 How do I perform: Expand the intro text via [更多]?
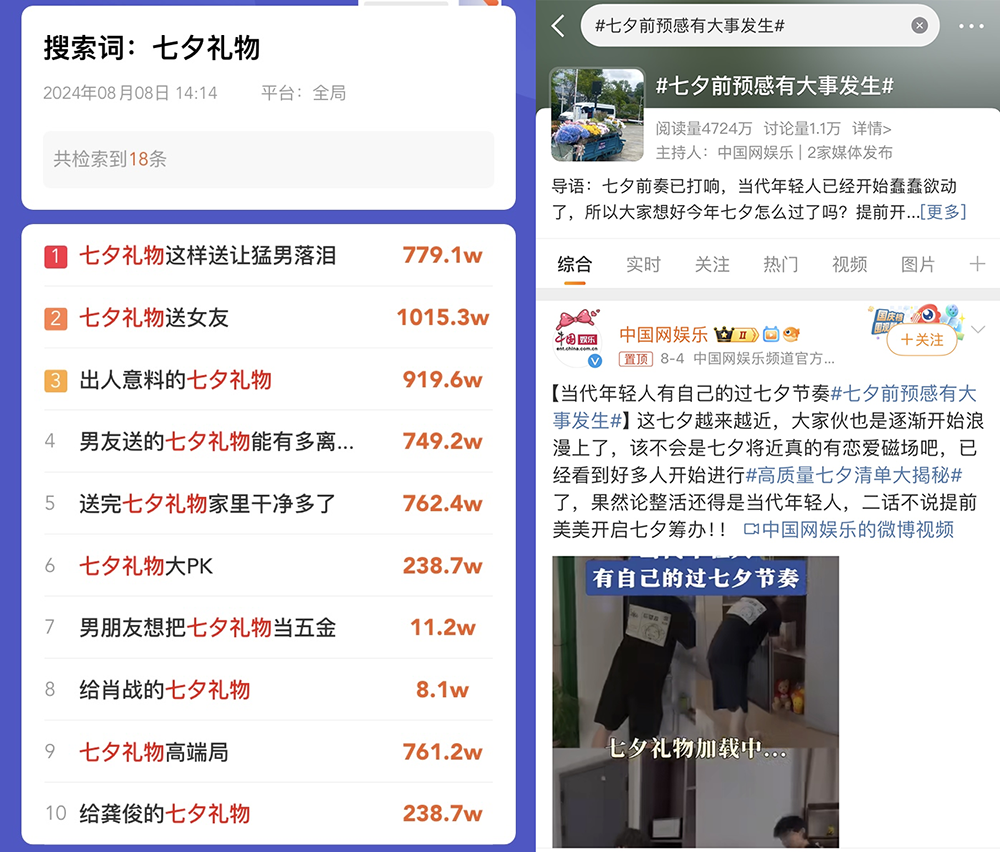tap(943, 212)
